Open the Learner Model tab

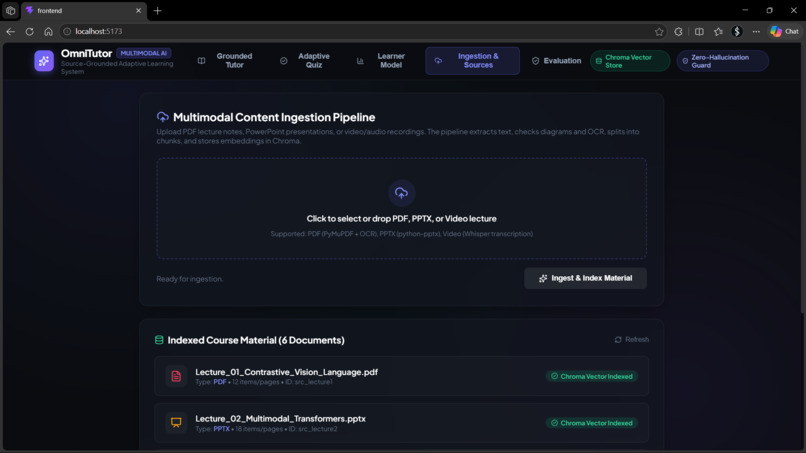pos(382,61)
